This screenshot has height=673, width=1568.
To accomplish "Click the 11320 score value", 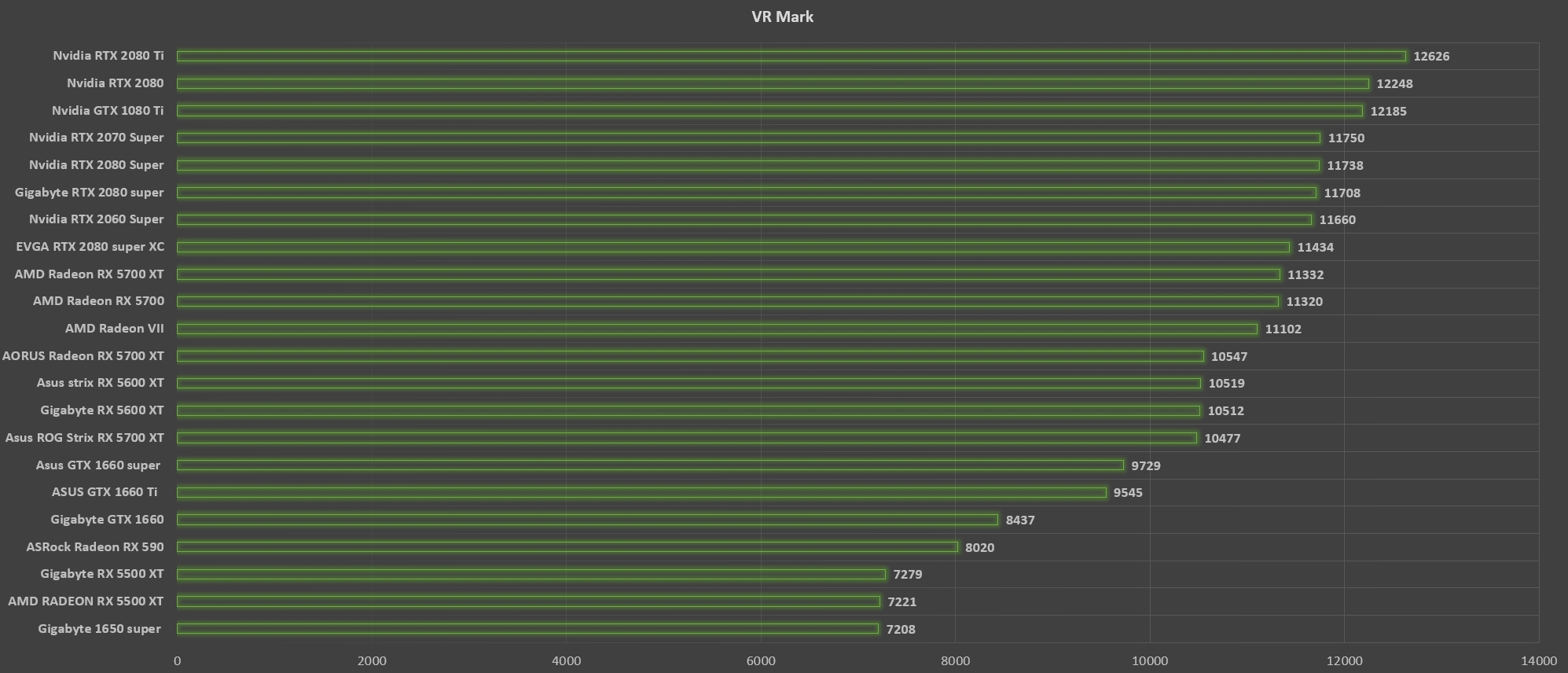I will click(1304, 302).
